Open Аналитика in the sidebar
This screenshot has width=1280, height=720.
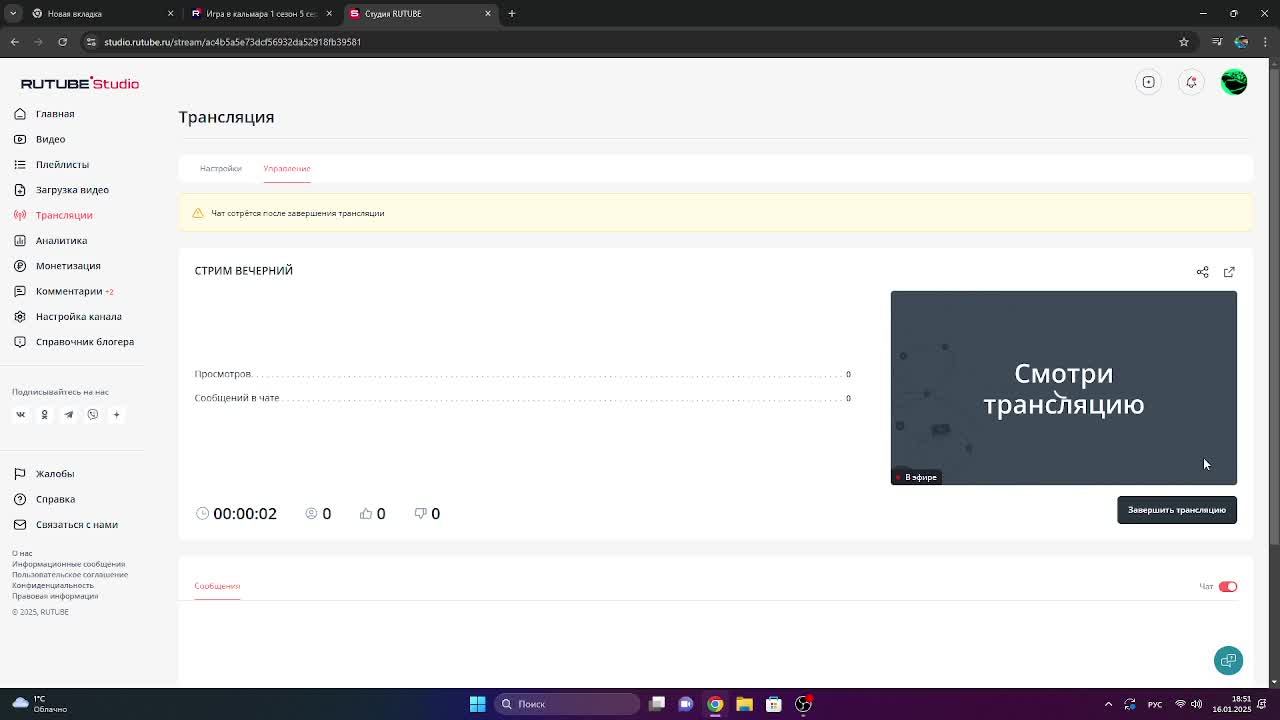point(61,240)
